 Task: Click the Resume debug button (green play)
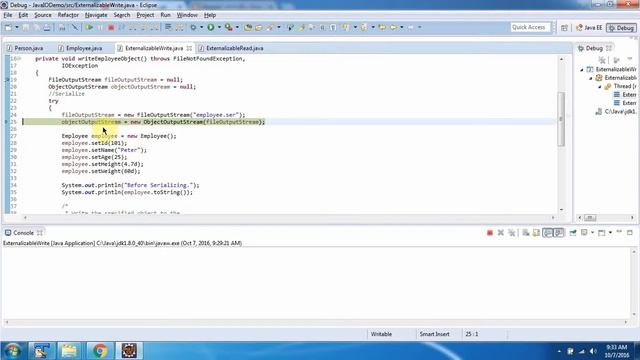89,27
